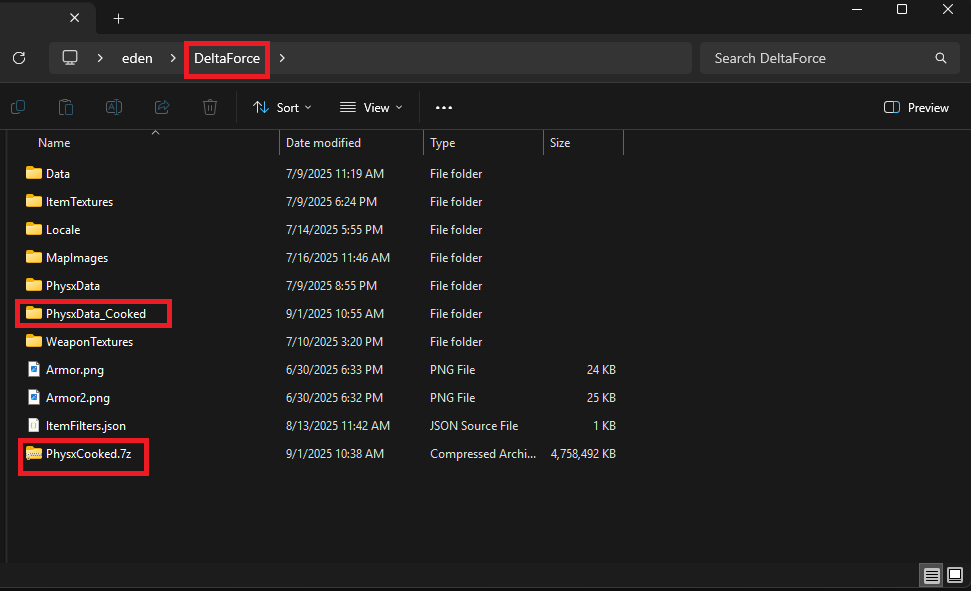The height and width of the screenshot is (591, 971).
Task: Click the Search DeltaForce input field
Action: 815,58
